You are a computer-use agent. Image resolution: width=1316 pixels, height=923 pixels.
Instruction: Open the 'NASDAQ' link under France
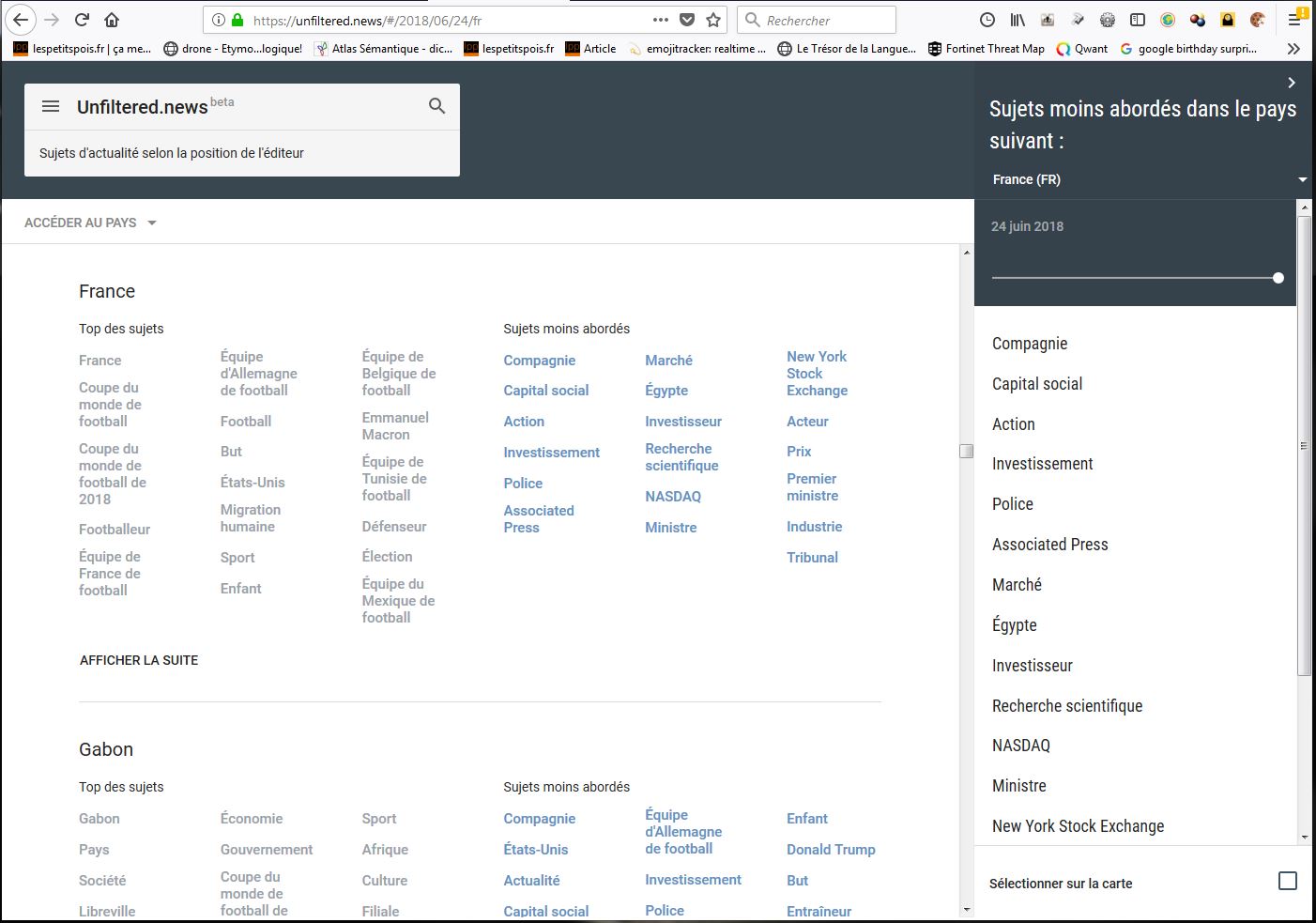click(673, 497)
